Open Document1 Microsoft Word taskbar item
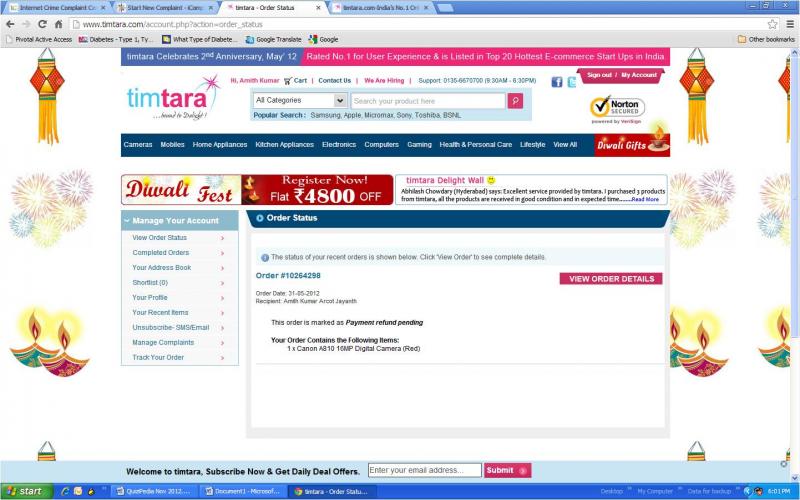 click(x=242, y=491)
